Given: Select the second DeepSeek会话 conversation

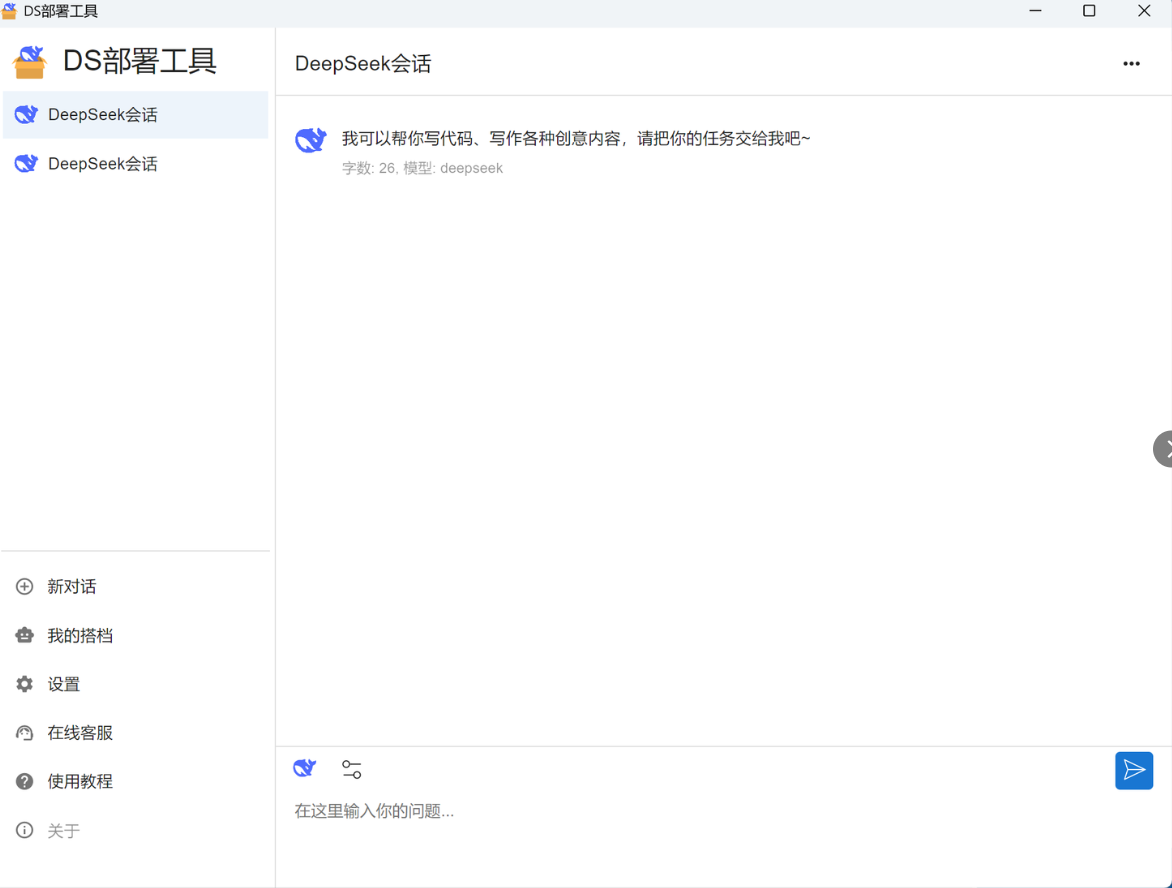Looking at the screenshot, I should click(135, 164).
